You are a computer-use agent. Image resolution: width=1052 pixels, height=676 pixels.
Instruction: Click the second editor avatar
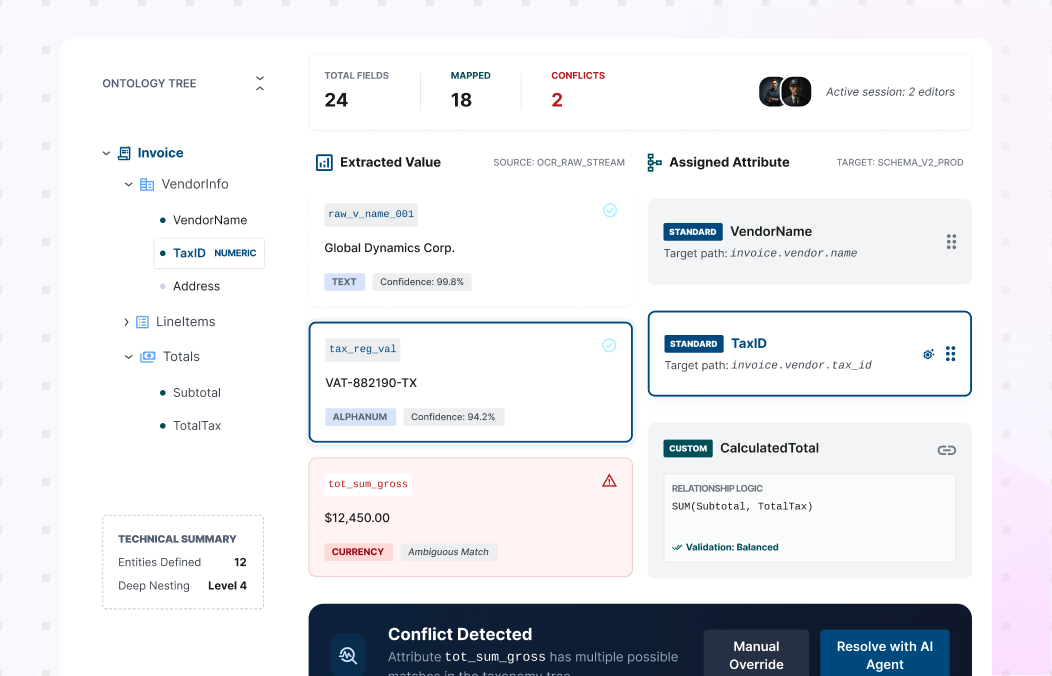pos(798,92)
